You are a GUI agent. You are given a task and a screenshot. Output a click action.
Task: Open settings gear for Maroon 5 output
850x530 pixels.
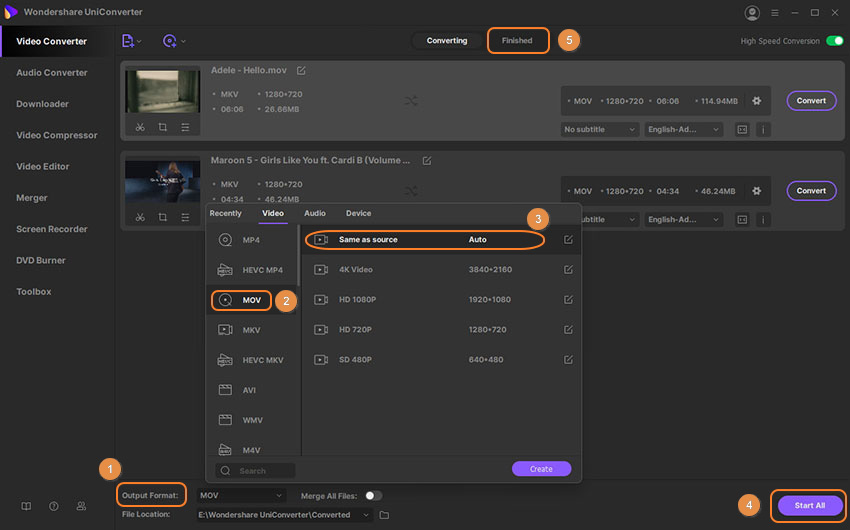pos(757,191)
